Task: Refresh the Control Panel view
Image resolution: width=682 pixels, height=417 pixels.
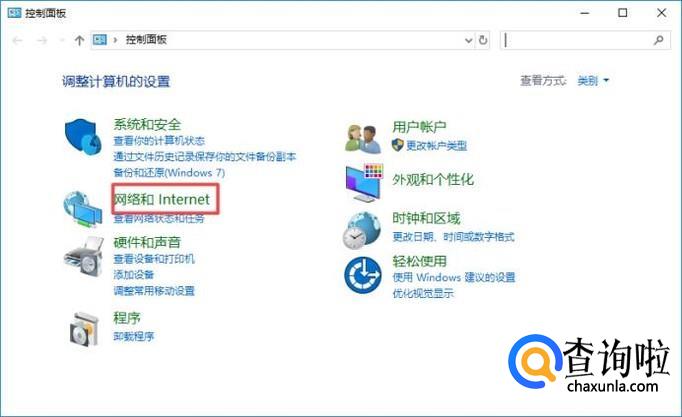Action: click(483, 40)
